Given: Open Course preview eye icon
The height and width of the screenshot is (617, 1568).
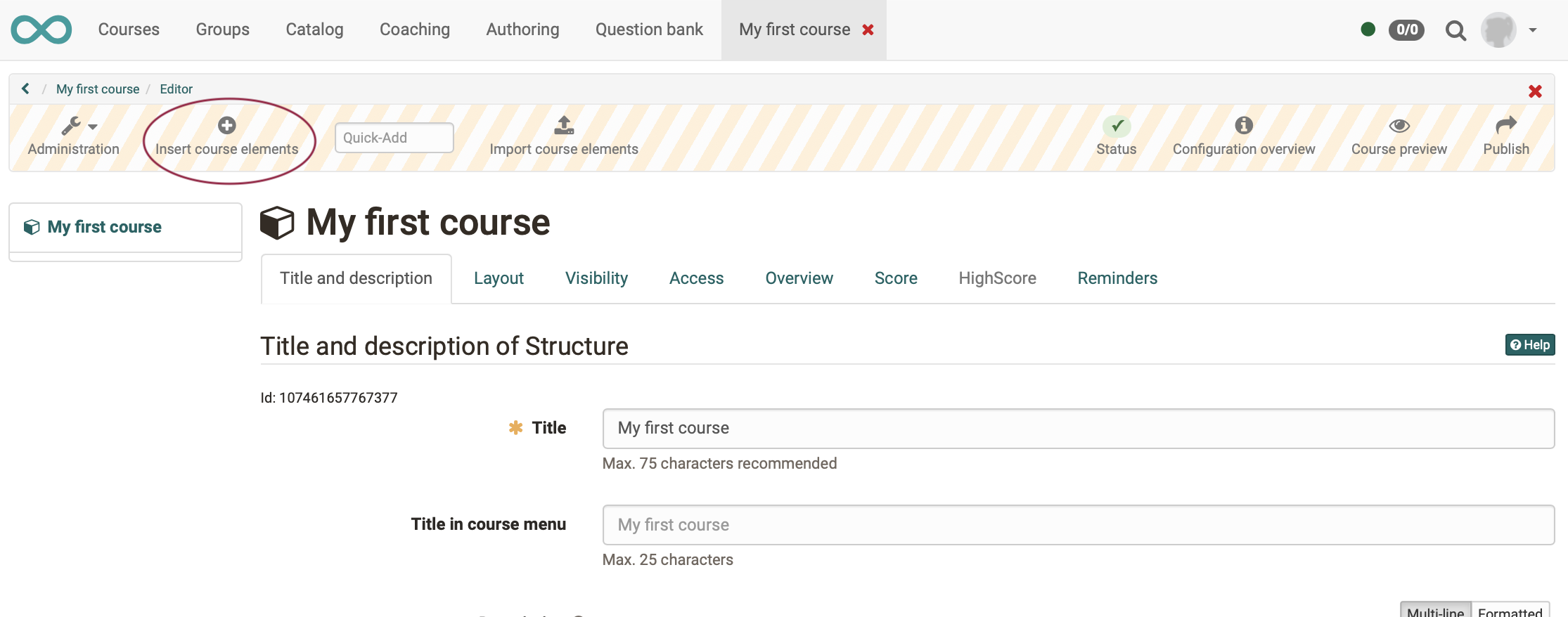Looking at the screenshot, I should tap(1399, 126).
